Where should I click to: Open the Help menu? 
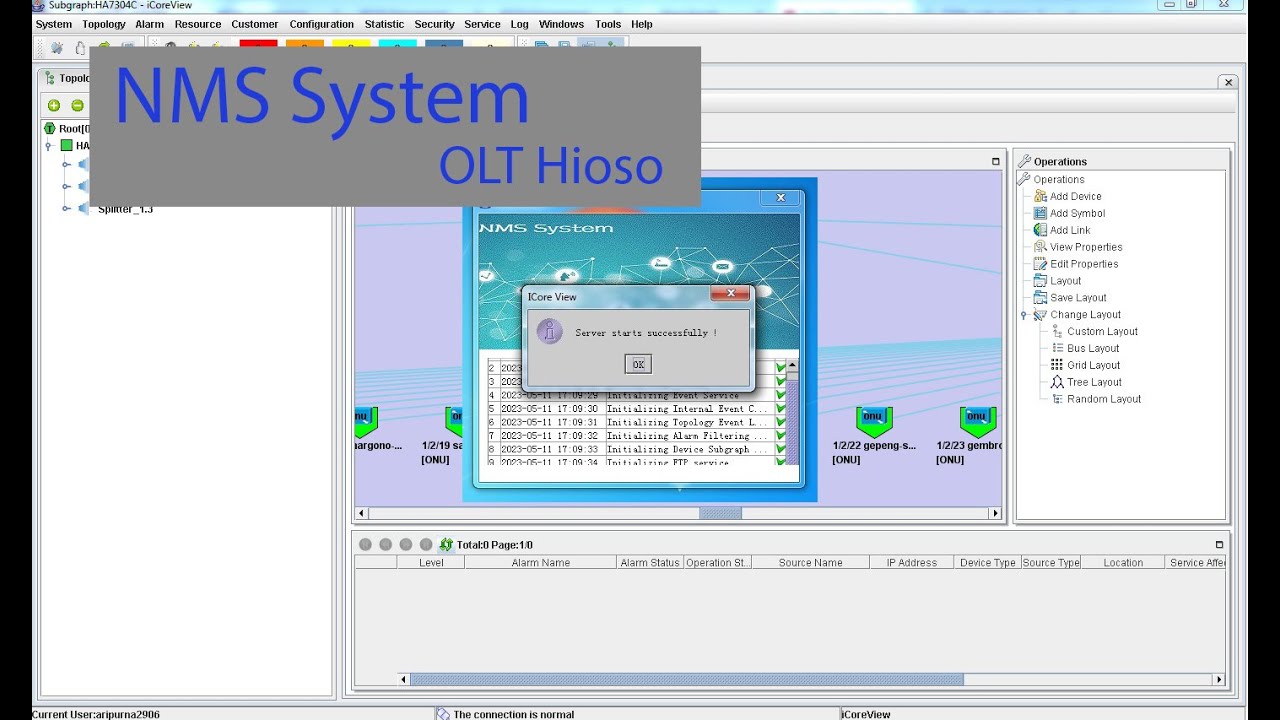click(642, 24)
